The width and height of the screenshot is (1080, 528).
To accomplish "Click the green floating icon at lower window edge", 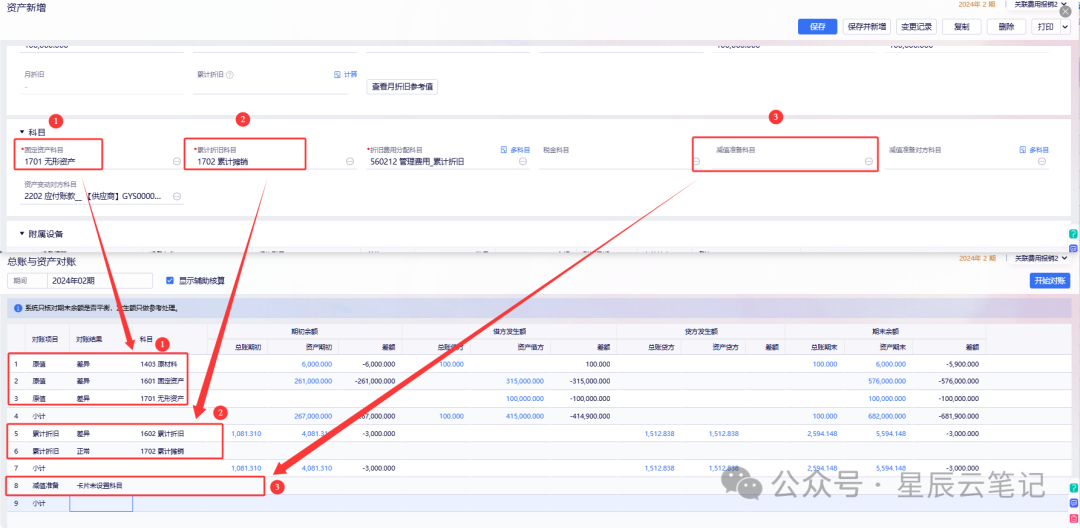I will 1073,487.
